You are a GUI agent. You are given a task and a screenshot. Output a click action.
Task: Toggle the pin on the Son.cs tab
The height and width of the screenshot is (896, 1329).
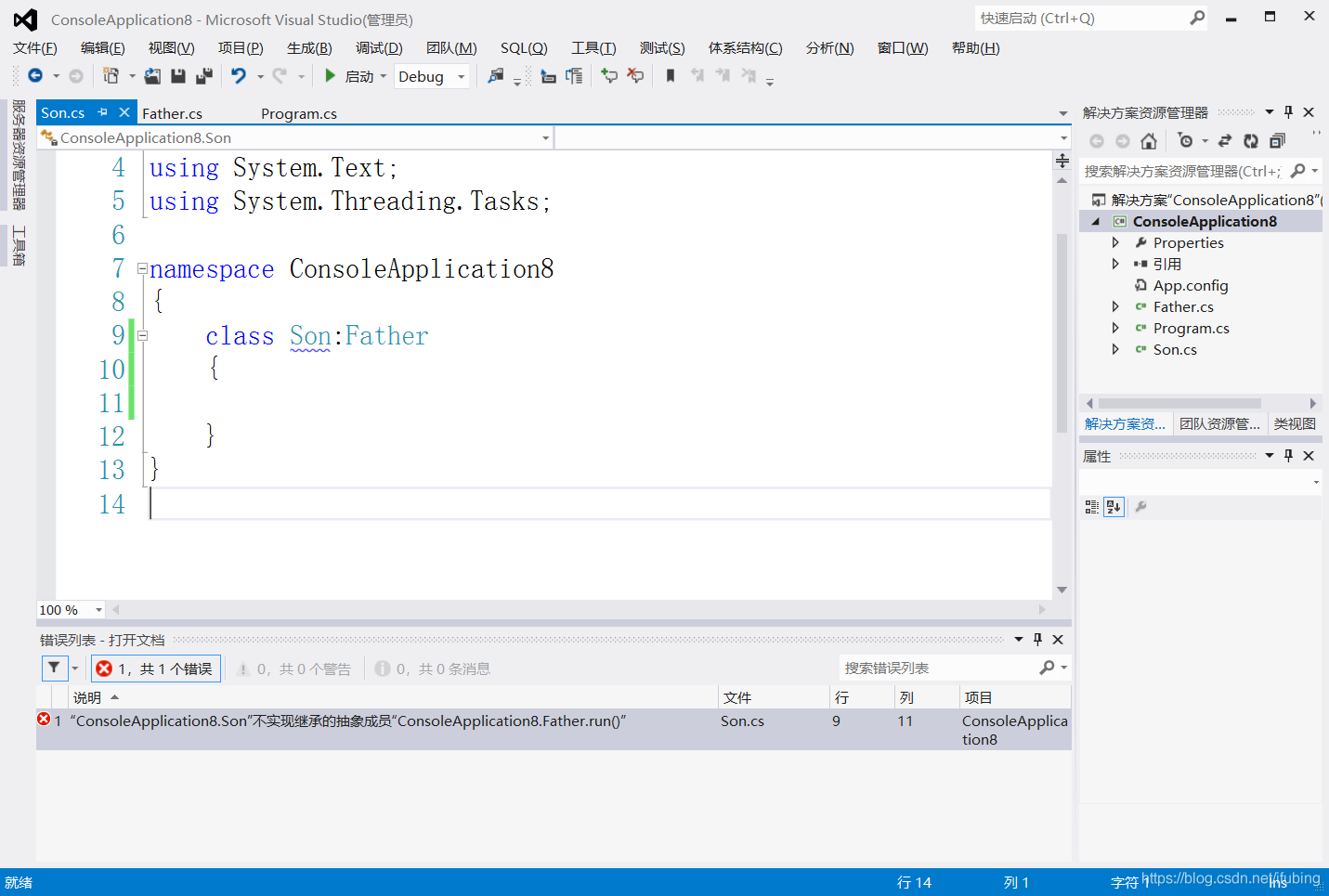tap(102, 112)
